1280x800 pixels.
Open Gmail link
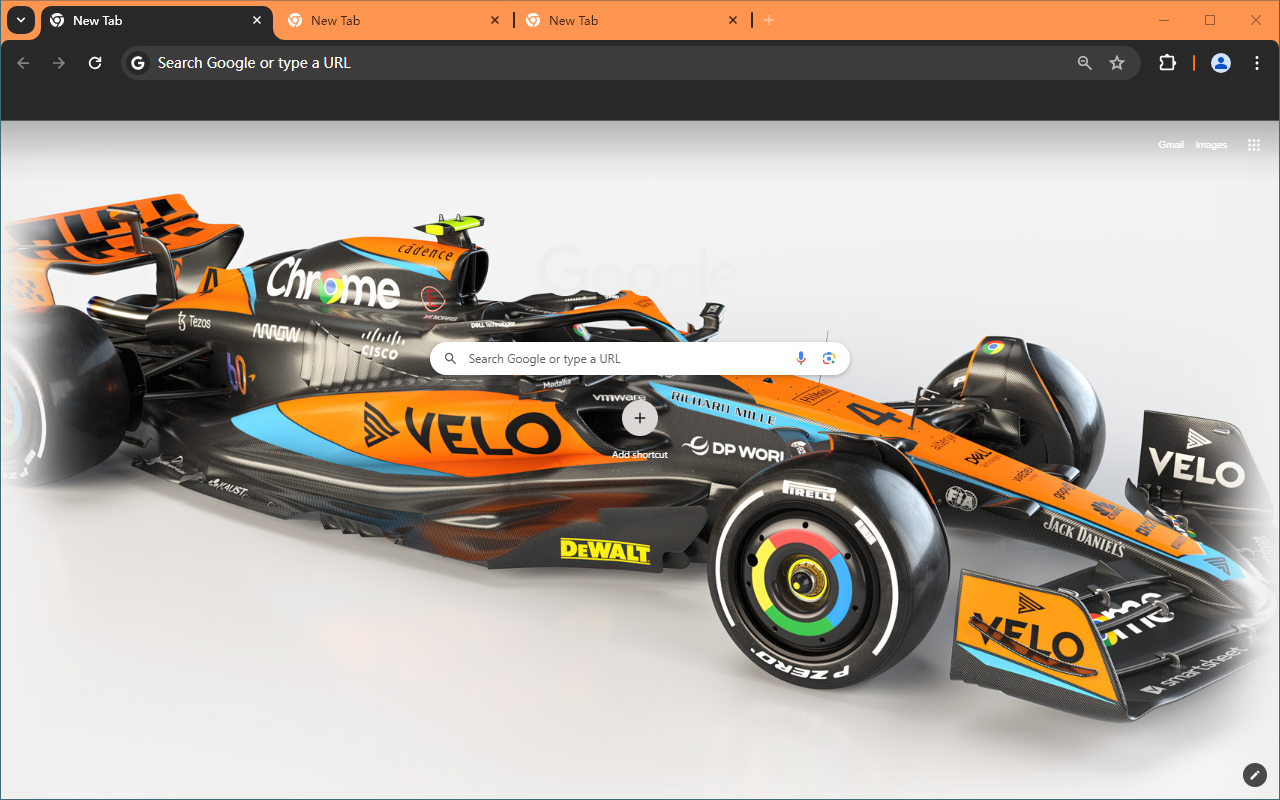tap(1171, 145)
